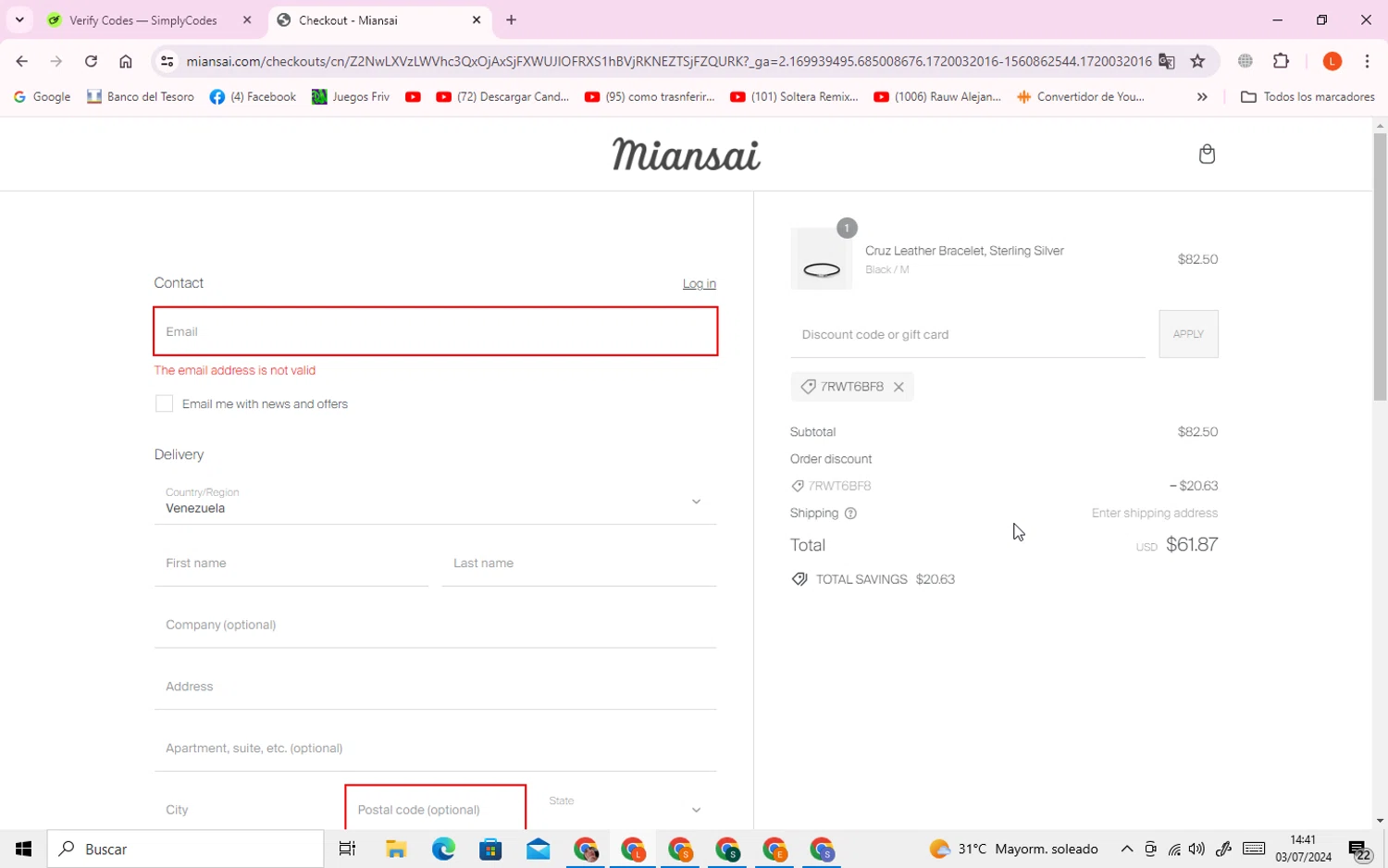Open the Banco del Tesoro bookmark

141,96
